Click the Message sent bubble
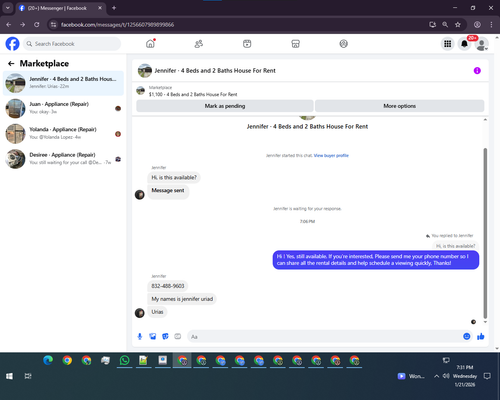Screen dimensions: 500x400 168,191
